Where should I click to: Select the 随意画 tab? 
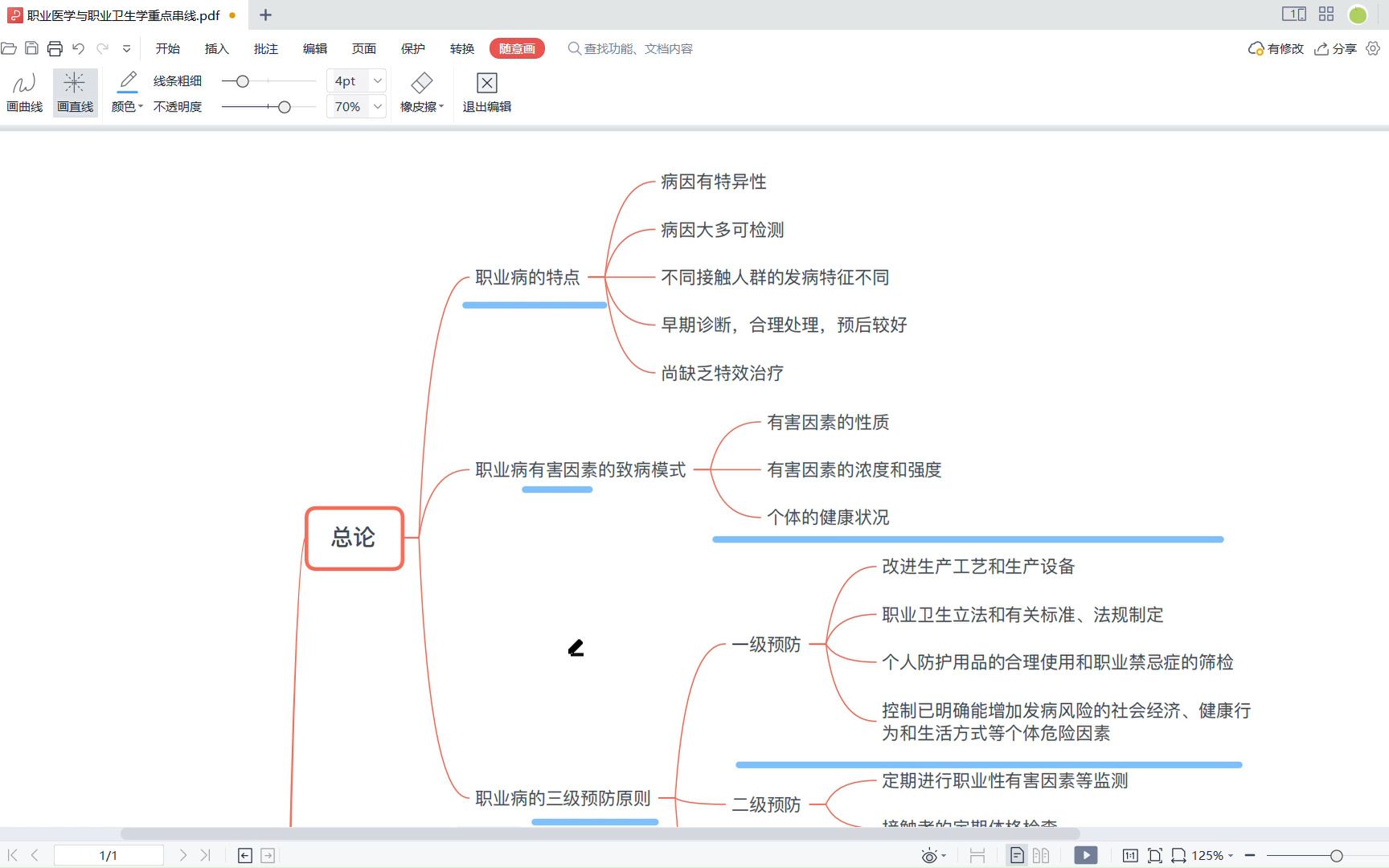pos(517,49)
